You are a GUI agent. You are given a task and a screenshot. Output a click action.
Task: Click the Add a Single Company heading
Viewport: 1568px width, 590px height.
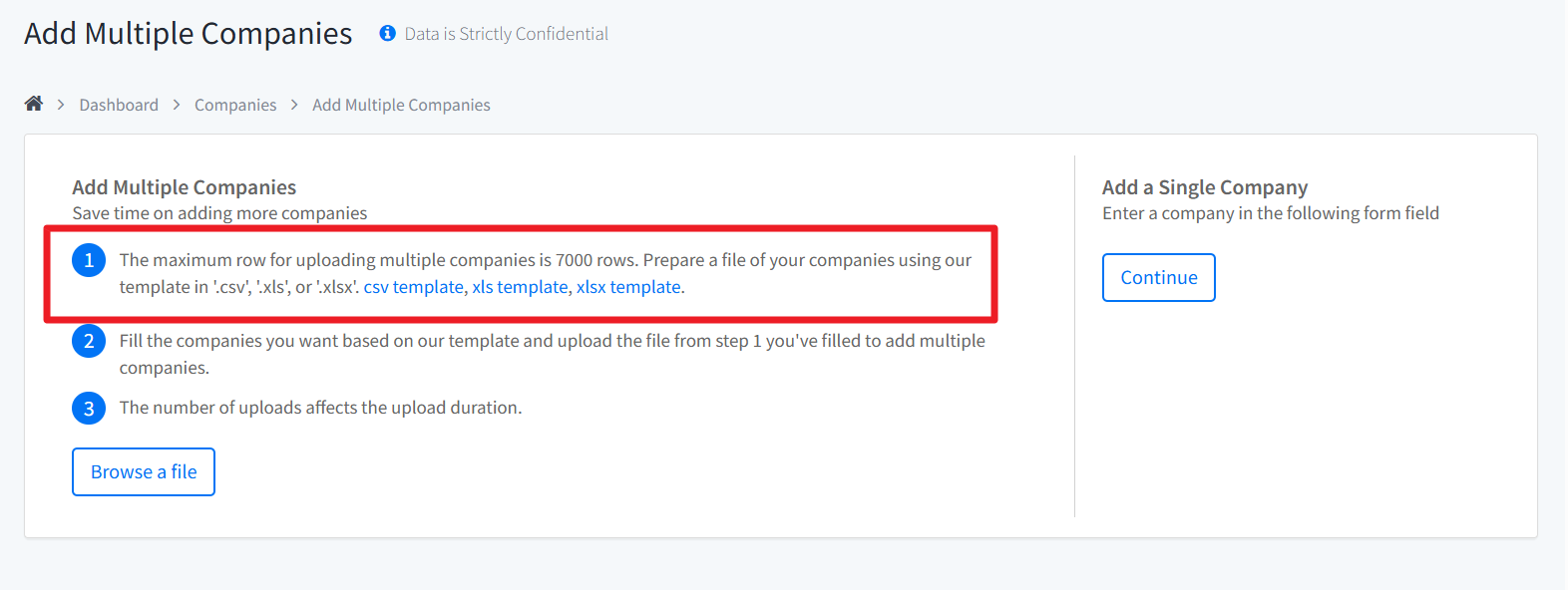pyautogui.click(x=1204, y=187)
